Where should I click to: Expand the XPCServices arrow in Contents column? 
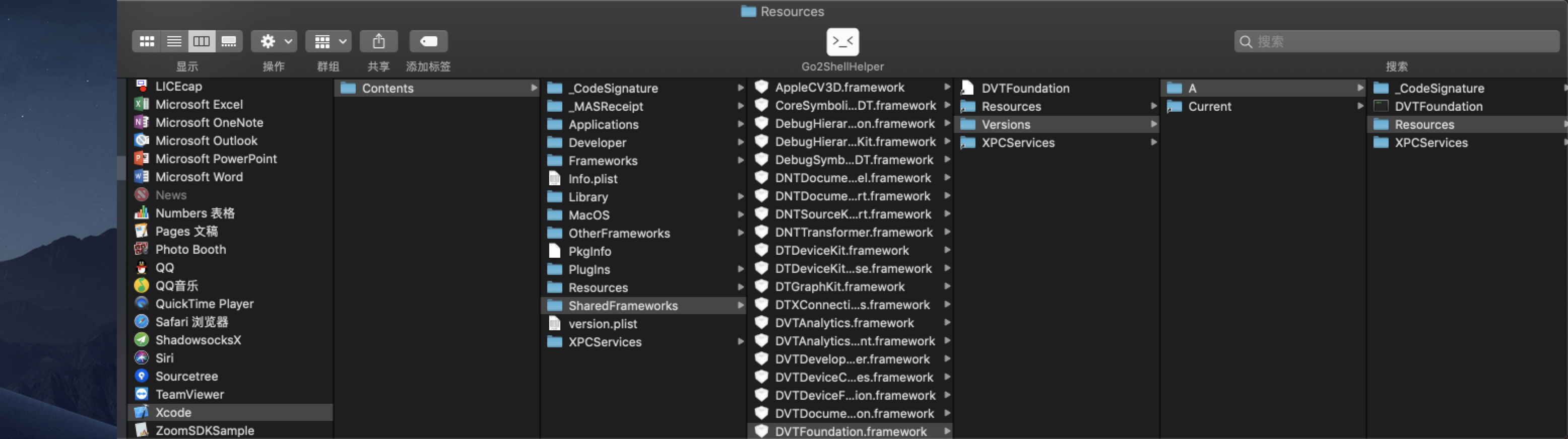[741, 341]
